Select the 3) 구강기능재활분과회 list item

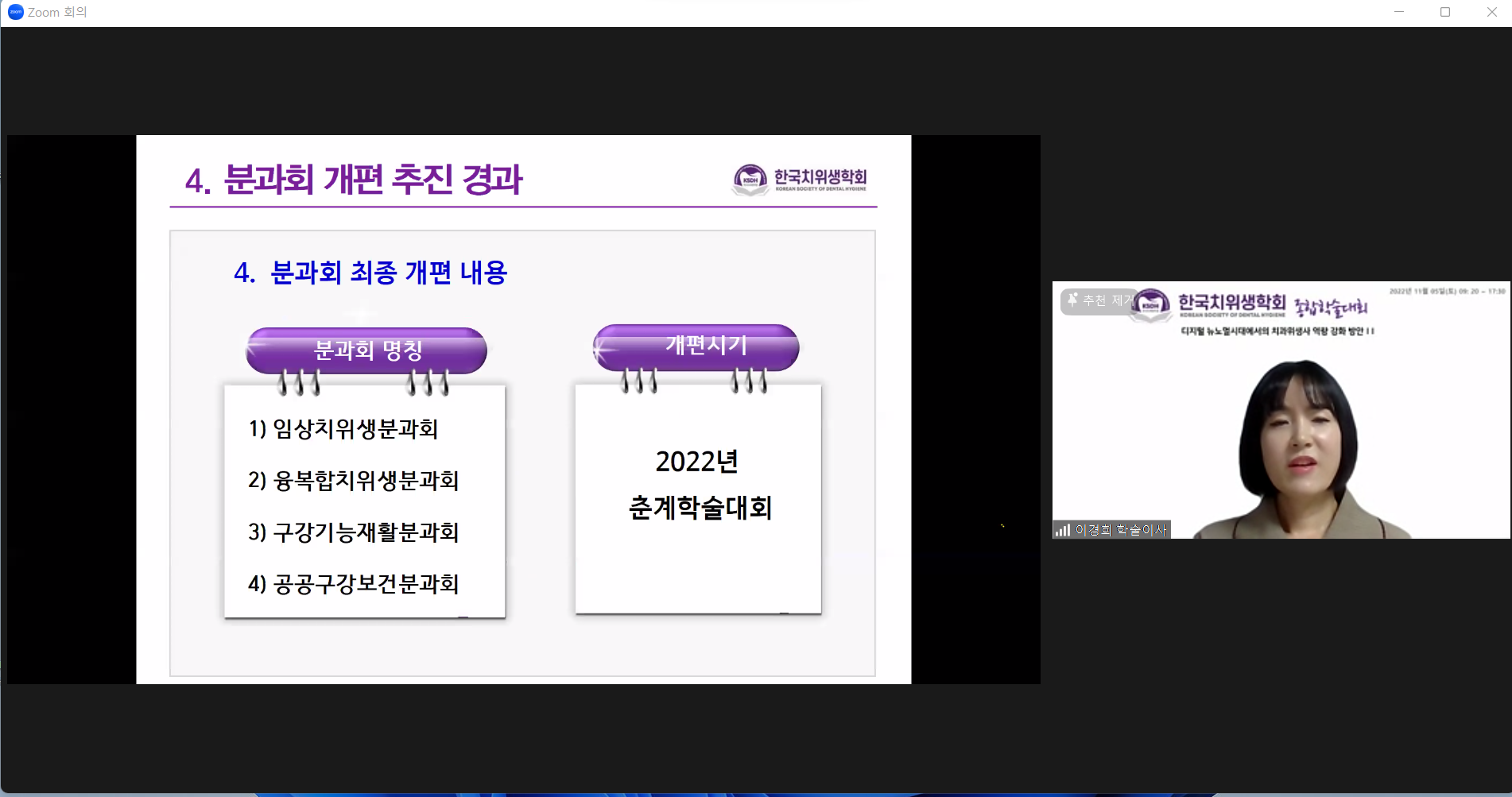[x=354, y=532]
